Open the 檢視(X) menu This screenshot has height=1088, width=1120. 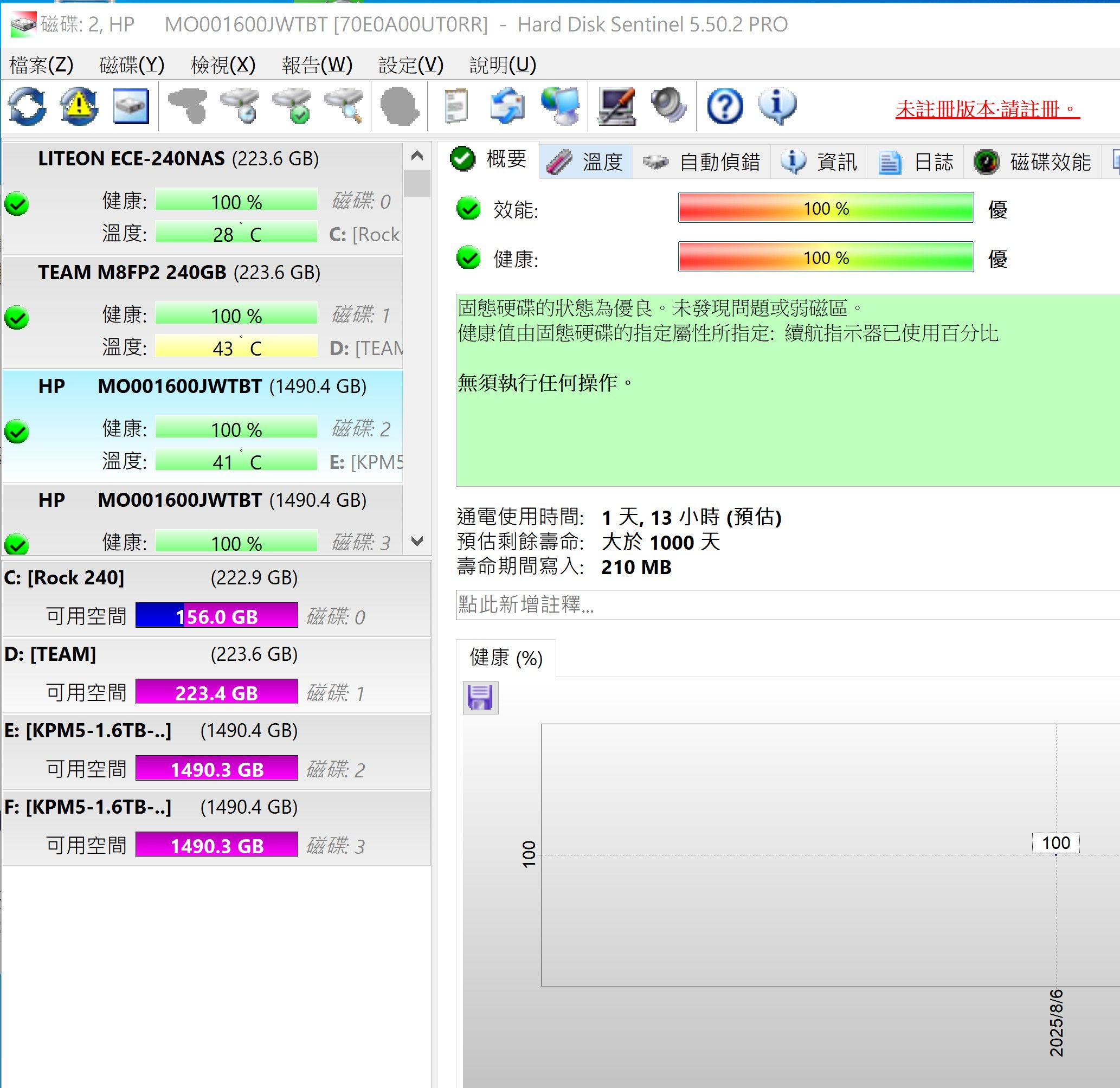(223, 65)
